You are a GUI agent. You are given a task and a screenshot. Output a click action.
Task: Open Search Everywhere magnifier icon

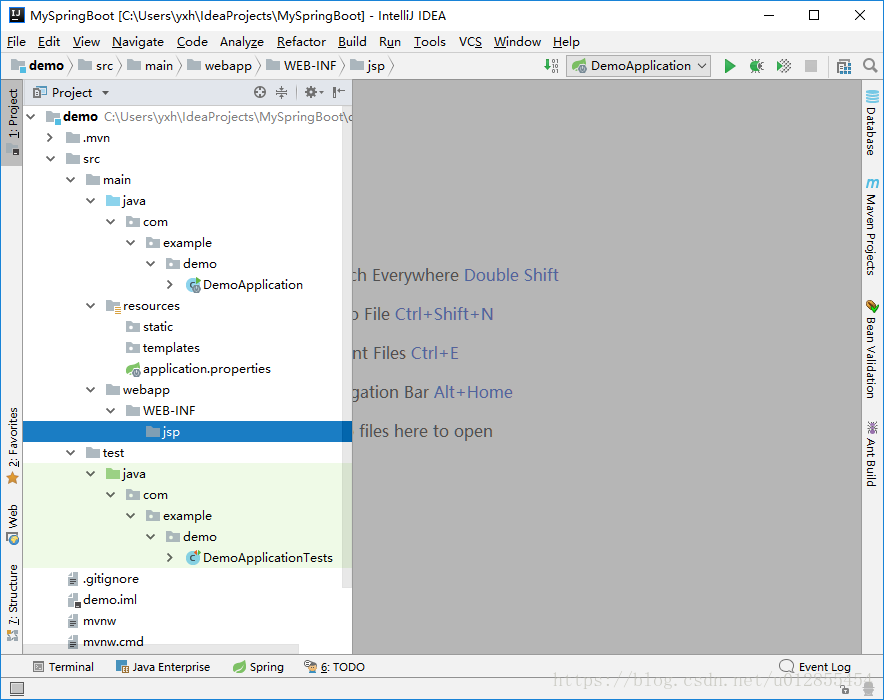[870, 66]
